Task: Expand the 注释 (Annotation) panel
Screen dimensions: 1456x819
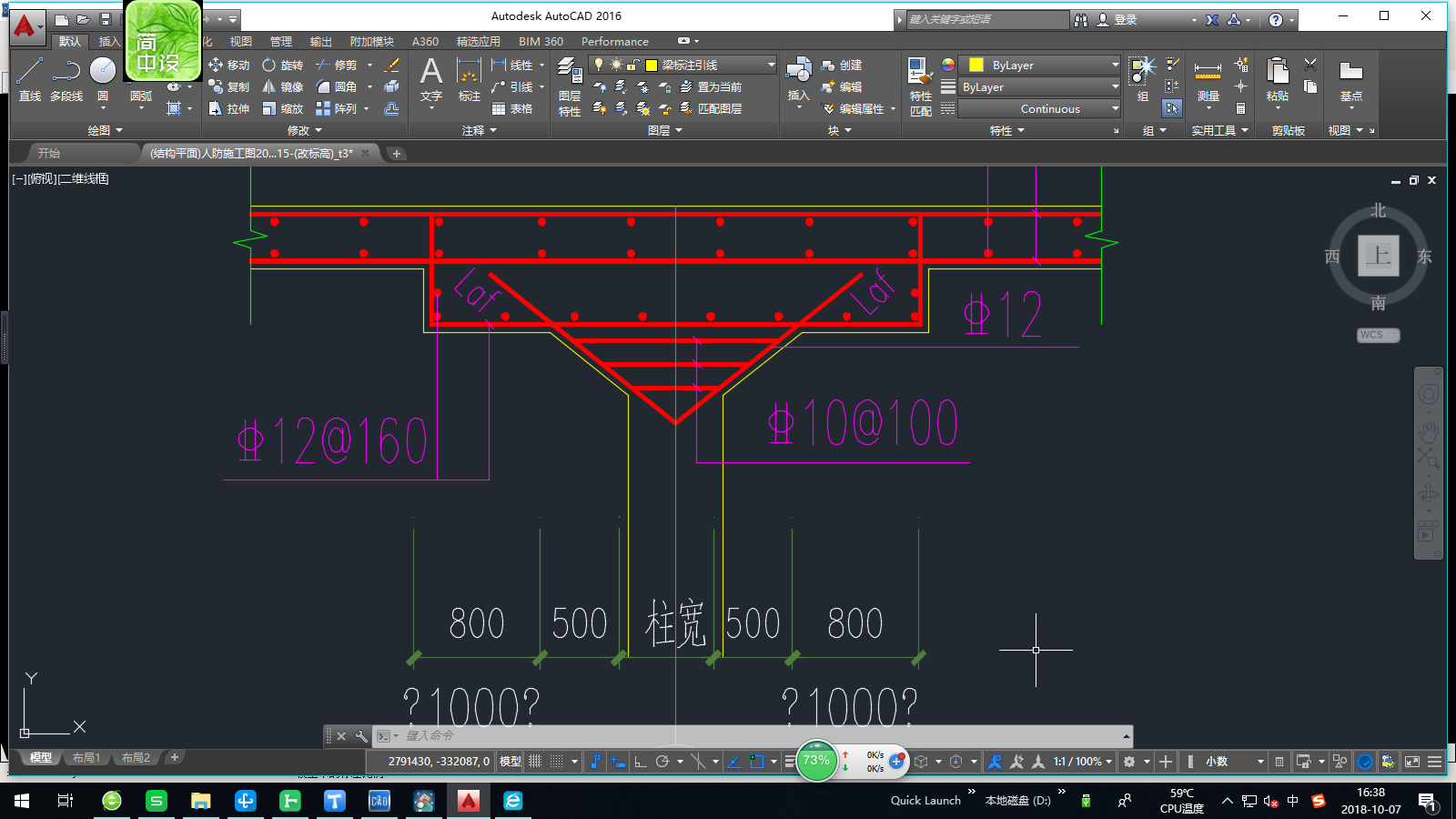Action: [480, 131]
